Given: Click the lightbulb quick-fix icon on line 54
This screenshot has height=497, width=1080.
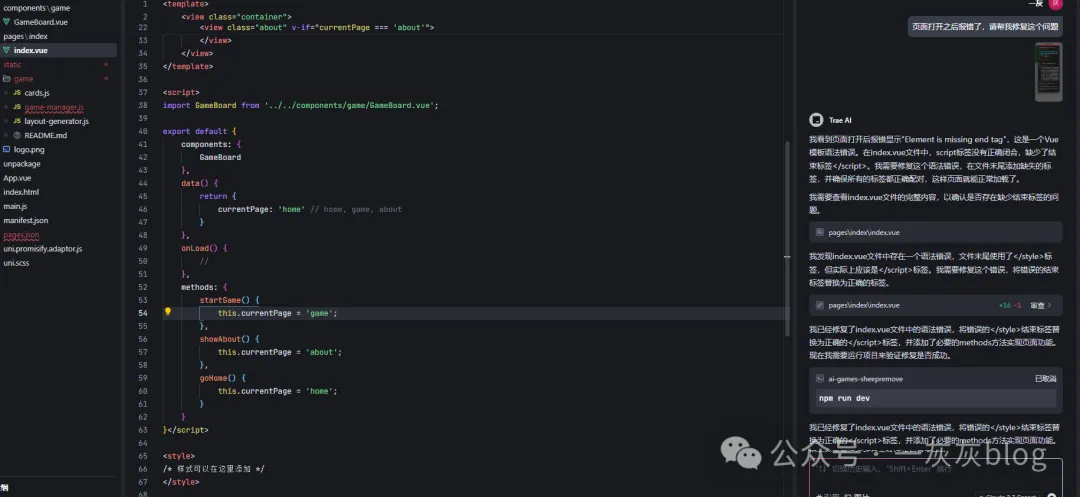Looking at the screenshot, I should (x=168, y=312).
